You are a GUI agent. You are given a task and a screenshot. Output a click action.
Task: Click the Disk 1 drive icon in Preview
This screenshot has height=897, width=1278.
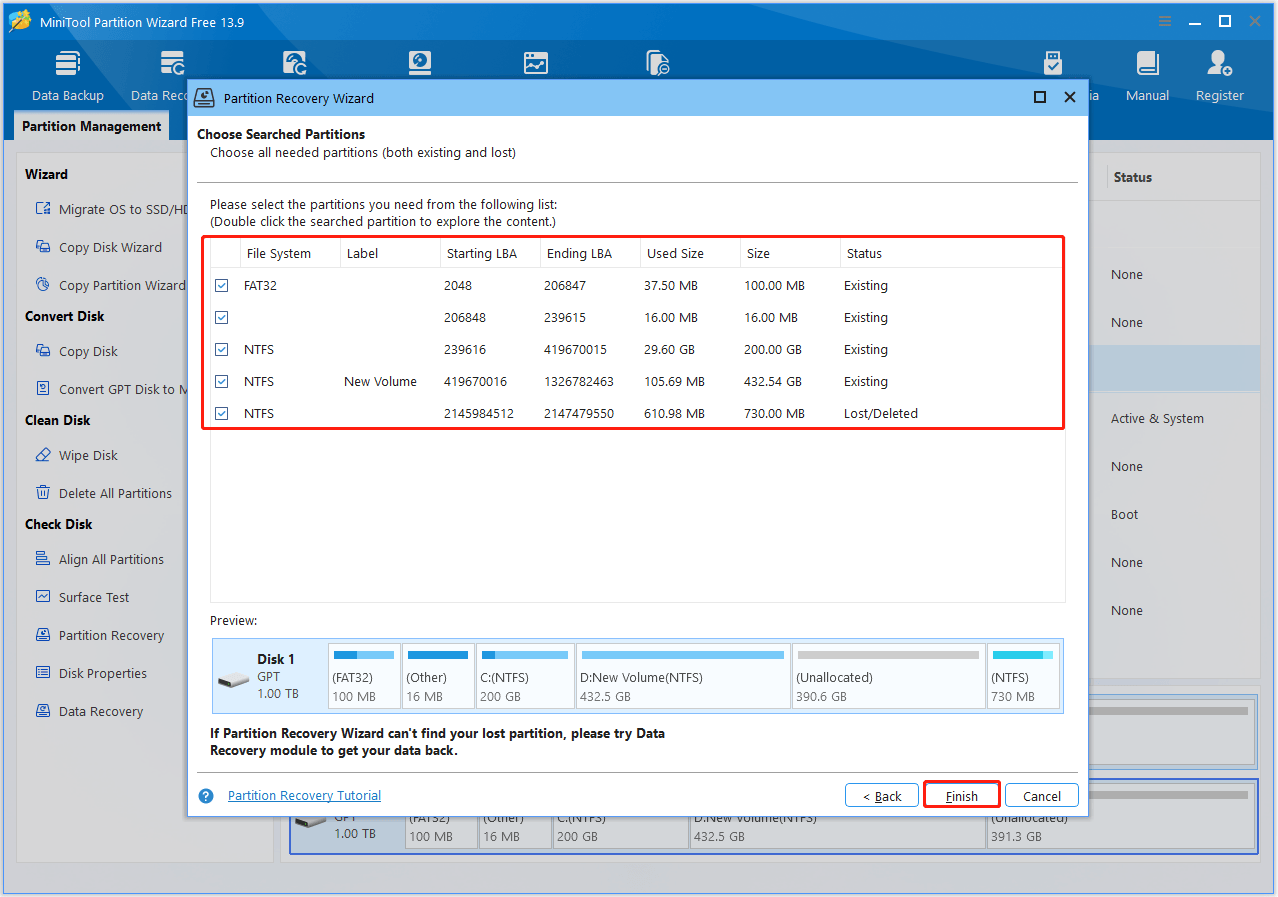[x=233, y=680]
